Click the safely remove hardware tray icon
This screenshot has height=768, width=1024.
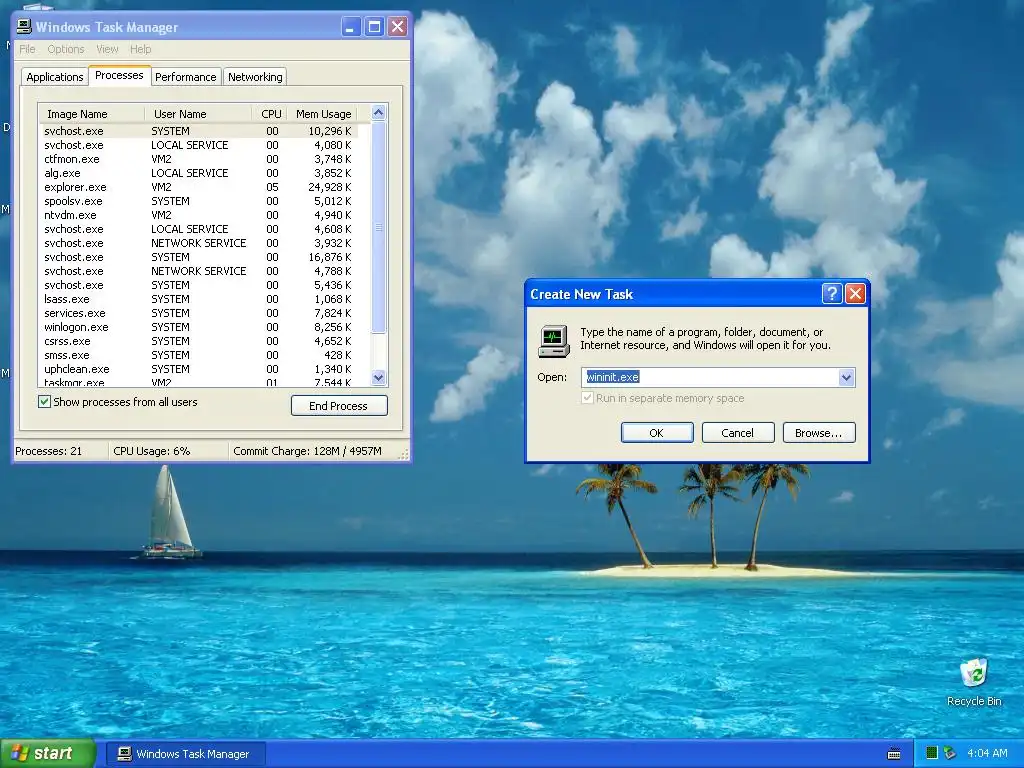click(x=950, y=753)
